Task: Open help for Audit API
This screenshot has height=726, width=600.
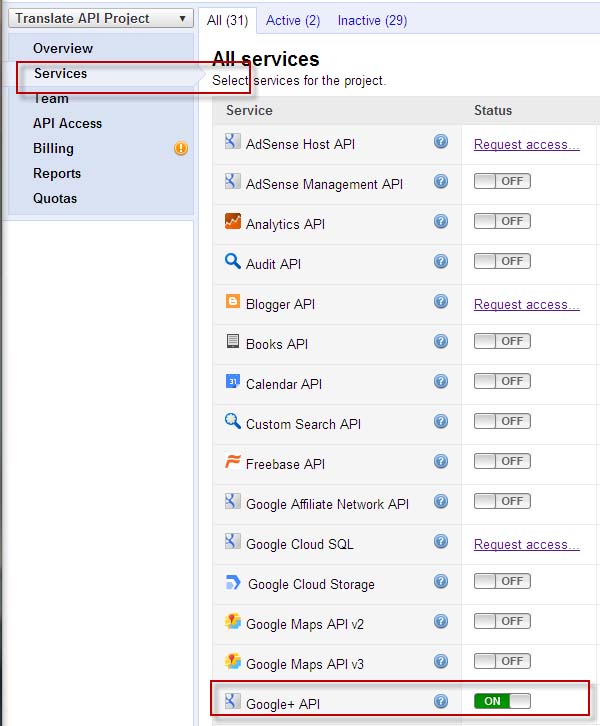Action: pyautogui.click(x=441, y=261)
